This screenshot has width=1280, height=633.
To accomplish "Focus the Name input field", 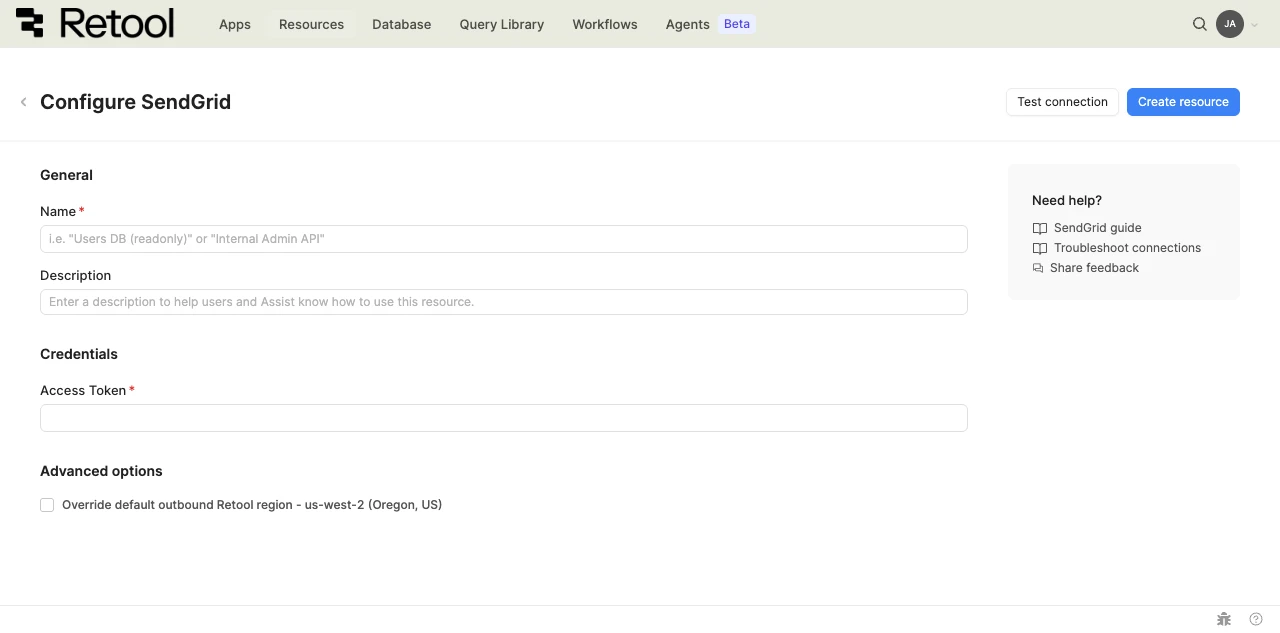I will pyautogui.click(x=504, y=239).
